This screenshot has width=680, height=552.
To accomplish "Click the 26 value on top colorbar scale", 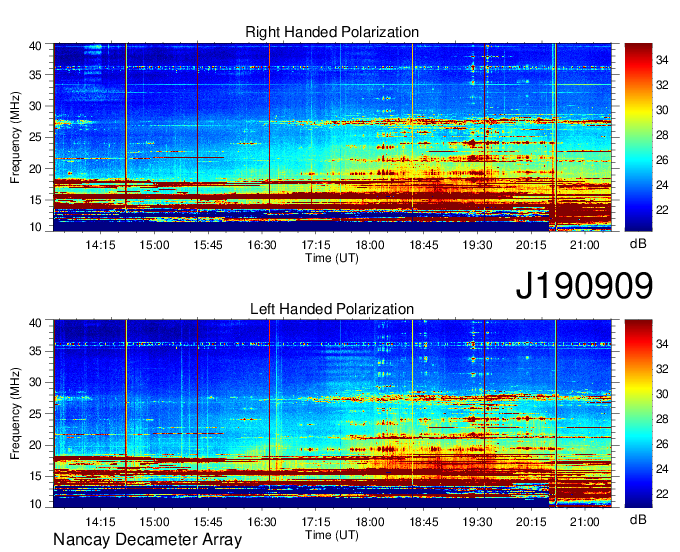I will tap(662, 160).
